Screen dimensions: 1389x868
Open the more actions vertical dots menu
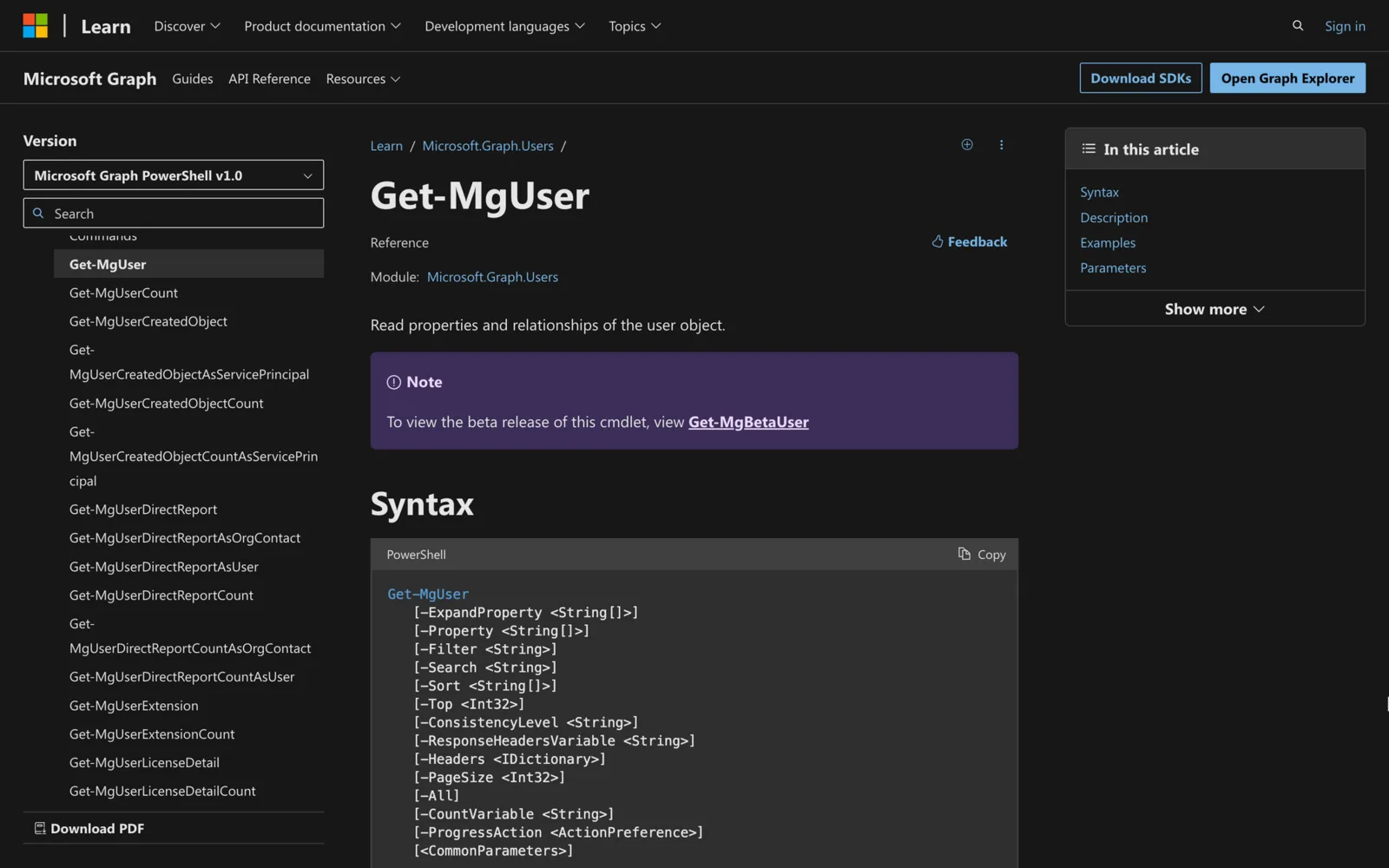1001,145
